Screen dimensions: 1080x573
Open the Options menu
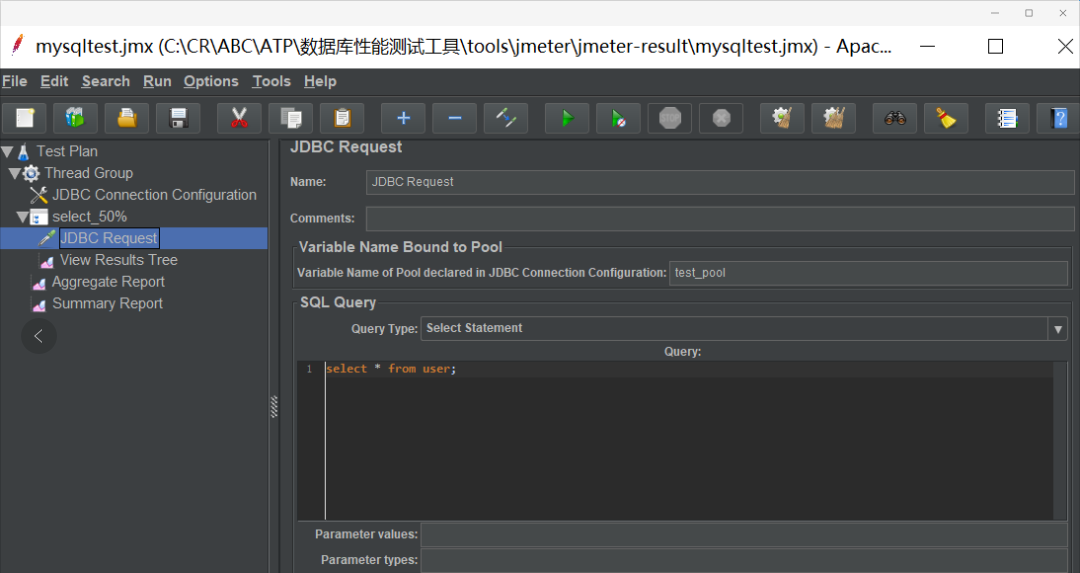[x=211, y=81]
